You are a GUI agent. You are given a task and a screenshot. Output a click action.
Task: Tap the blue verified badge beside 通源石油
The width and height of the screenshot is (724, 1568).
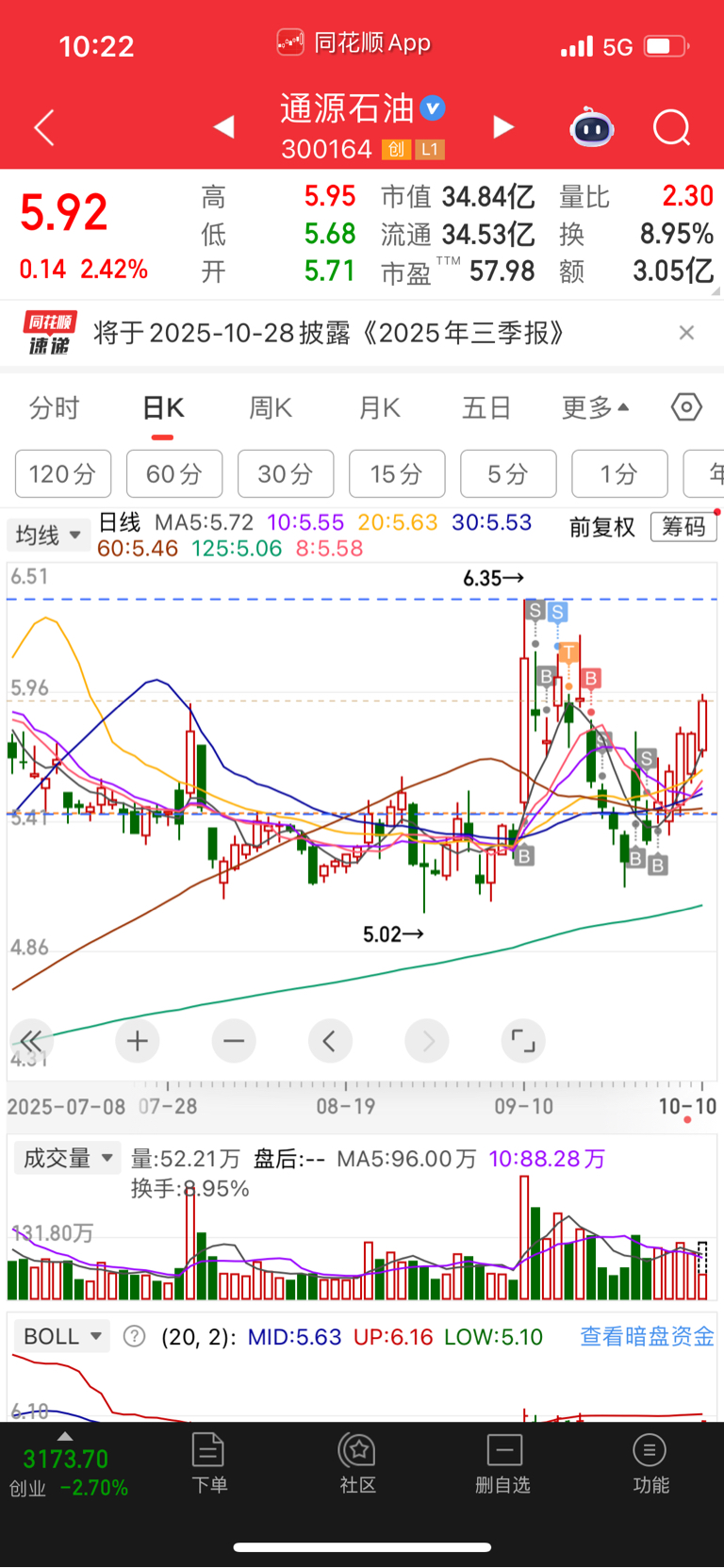coord(433,108)
